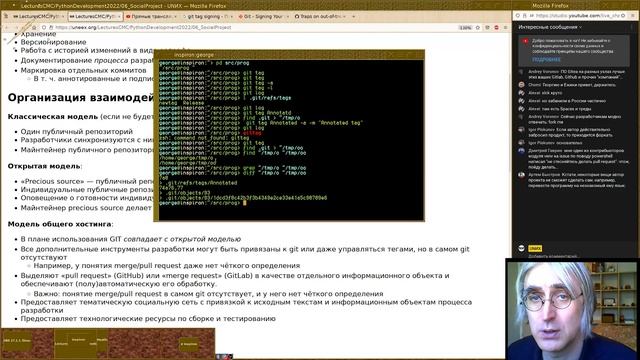The height and width of the screenshot is (360, 640).
Task: Open chat options three-dot menu
Action: [x=632, y=27]
